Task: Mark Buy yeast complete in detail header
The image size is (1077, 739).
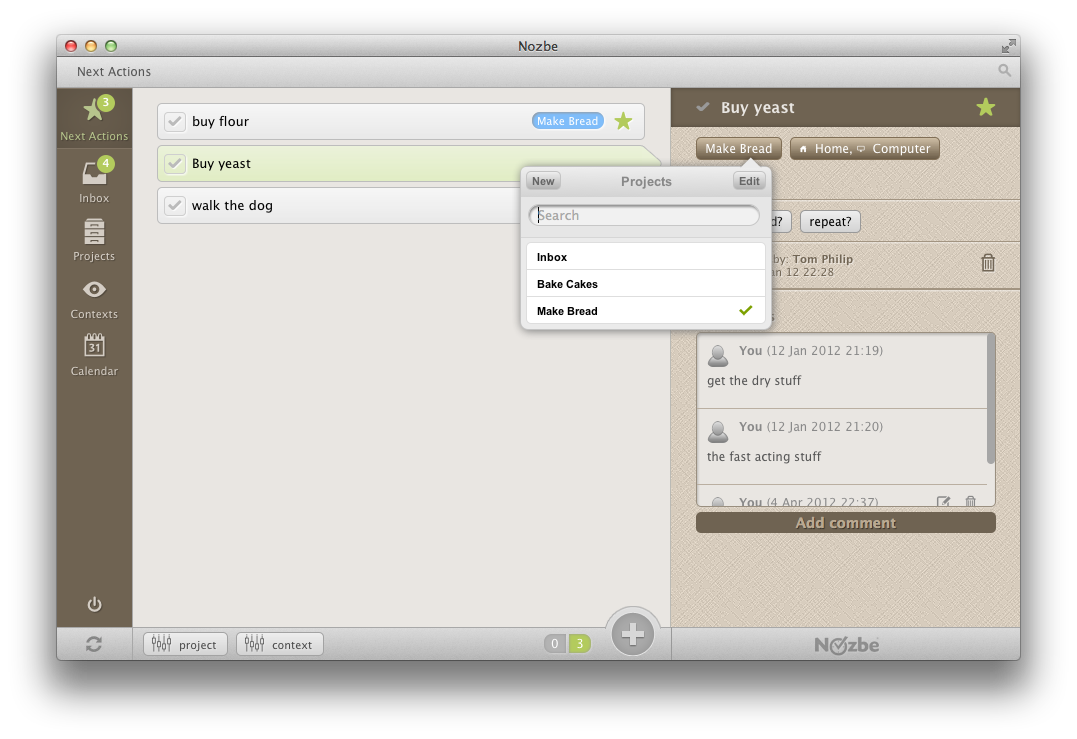Action: 703,107
